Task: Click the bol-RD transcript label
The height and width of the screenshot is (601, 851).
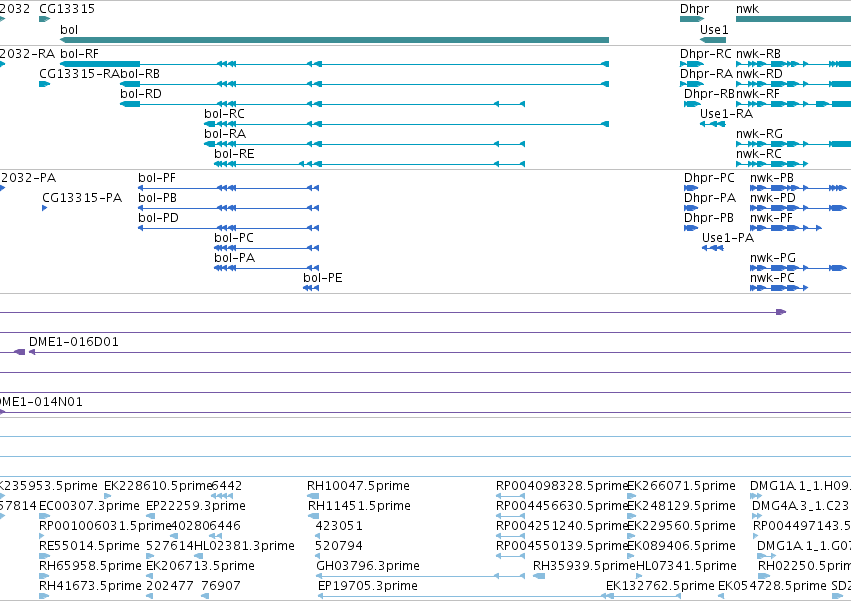Action: pos(141,94)
